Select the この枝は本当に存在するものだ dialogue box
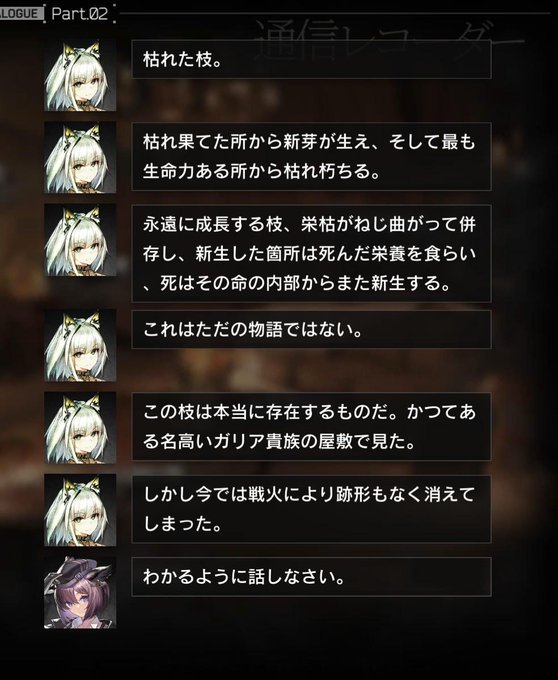 (x=311, y=427)
